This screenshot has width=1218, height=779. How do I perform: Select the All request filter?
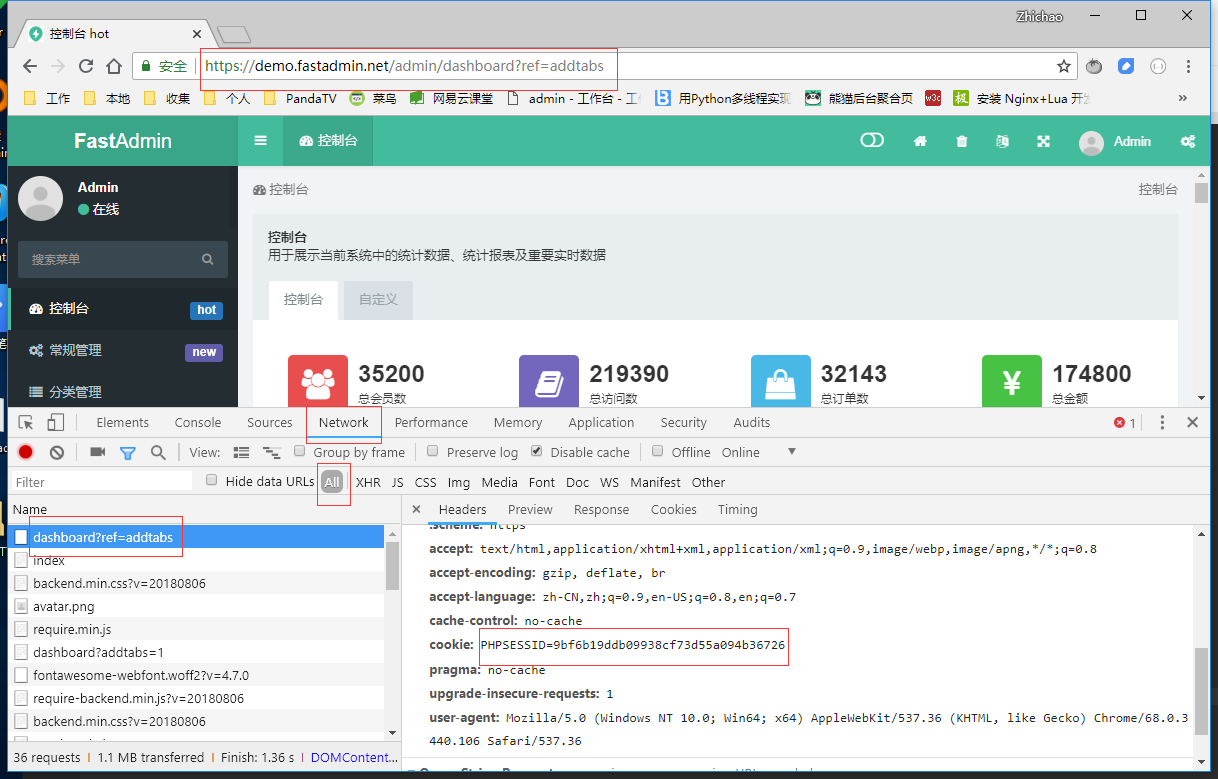coord(332,482)
